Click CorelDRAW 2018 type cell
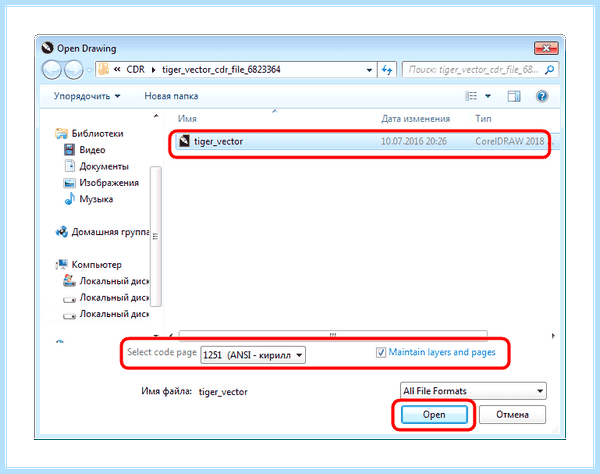The image size is (600, 474). click(510, 142)
